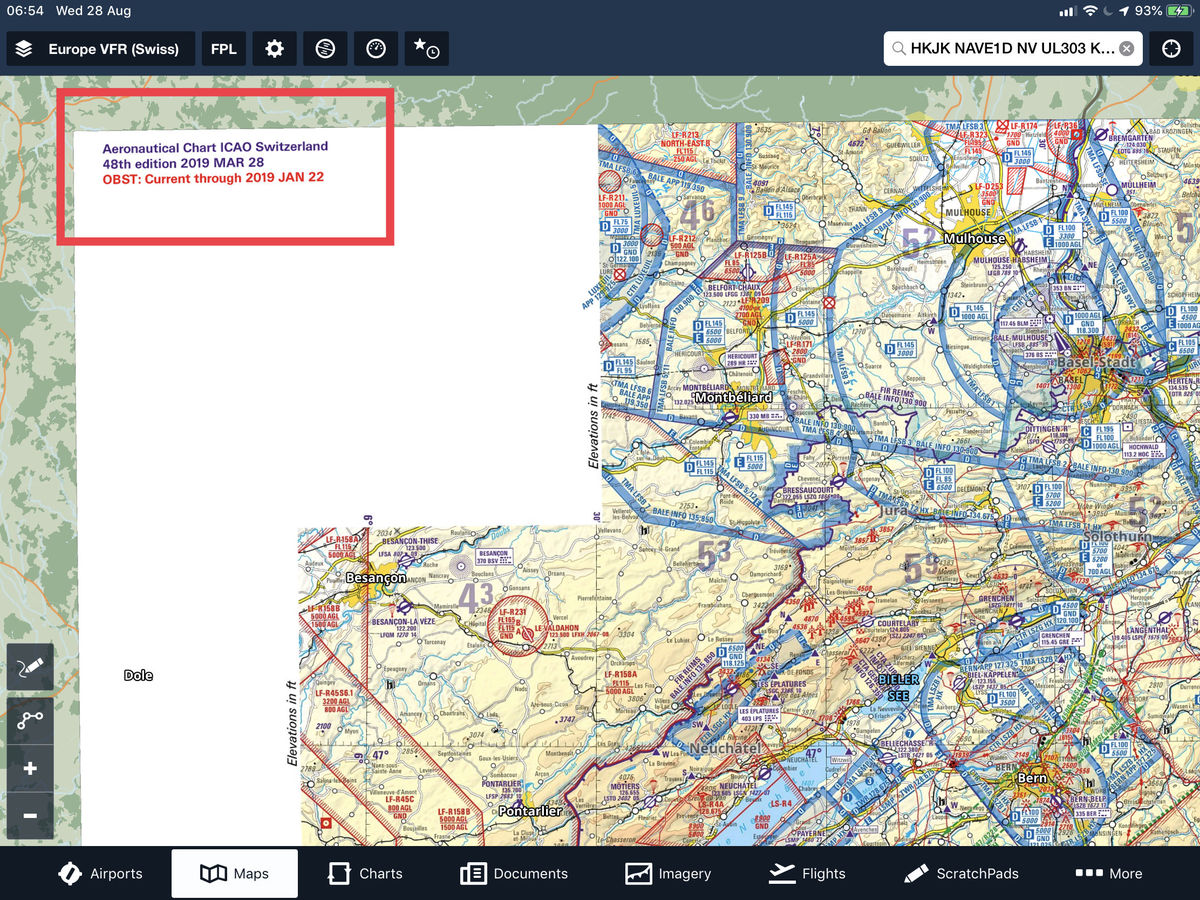The image size is (1200, 900).
Task: Open the instruments gauge icon
Action: click(376, 48)
